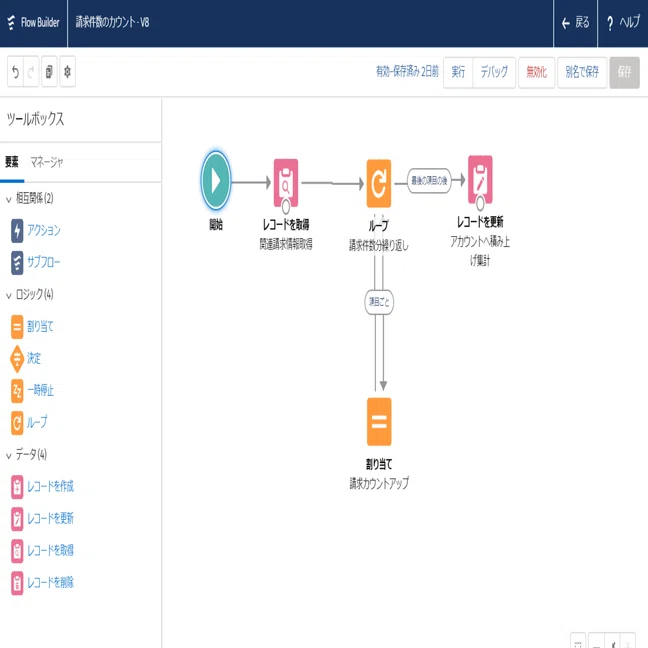Select the レコードを取得 node on canvas
The height and width of the screenshot is (648, 648).
click(286, 183)
